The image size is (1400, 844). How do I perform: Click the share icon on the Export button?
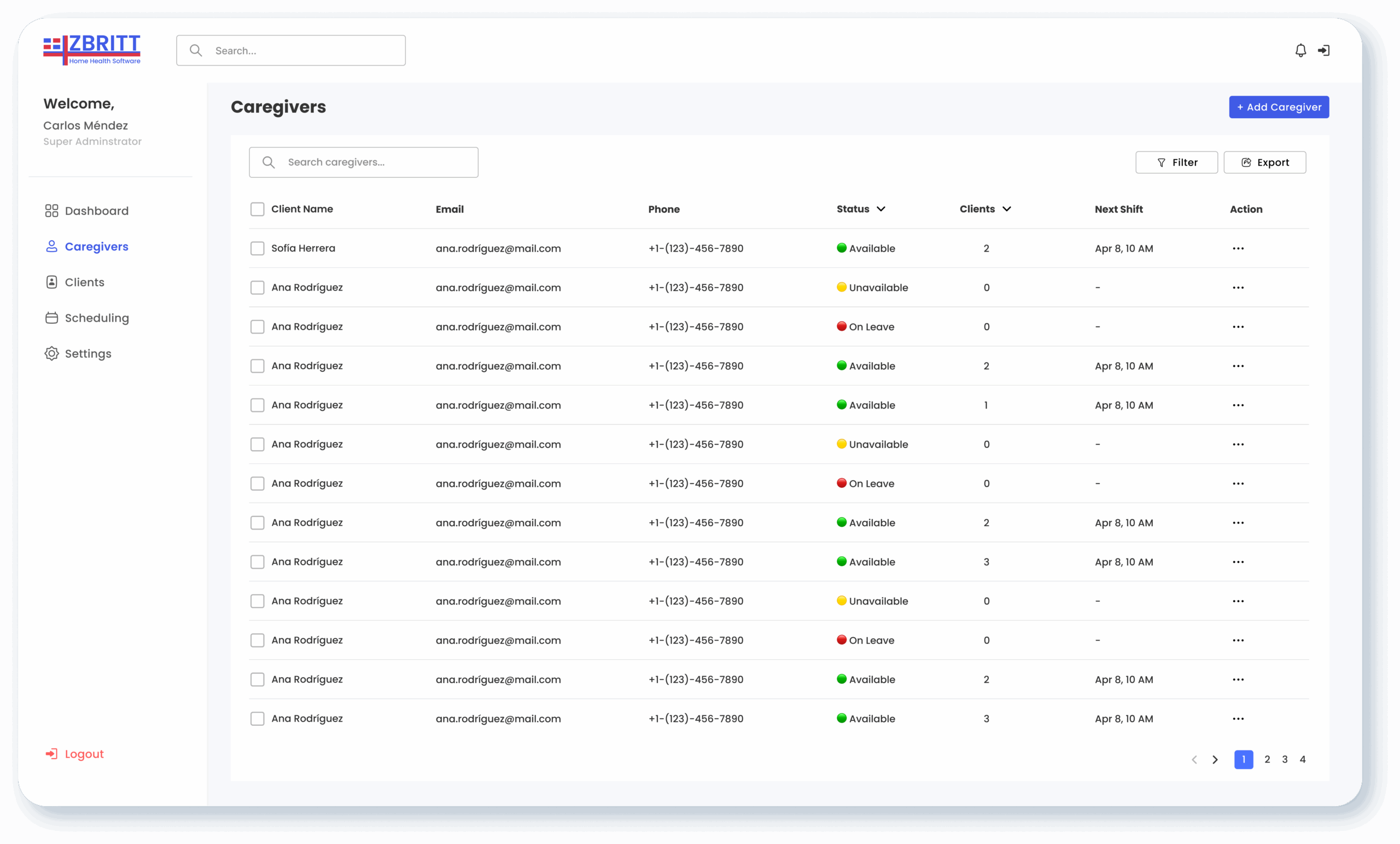coord(1246,162)
